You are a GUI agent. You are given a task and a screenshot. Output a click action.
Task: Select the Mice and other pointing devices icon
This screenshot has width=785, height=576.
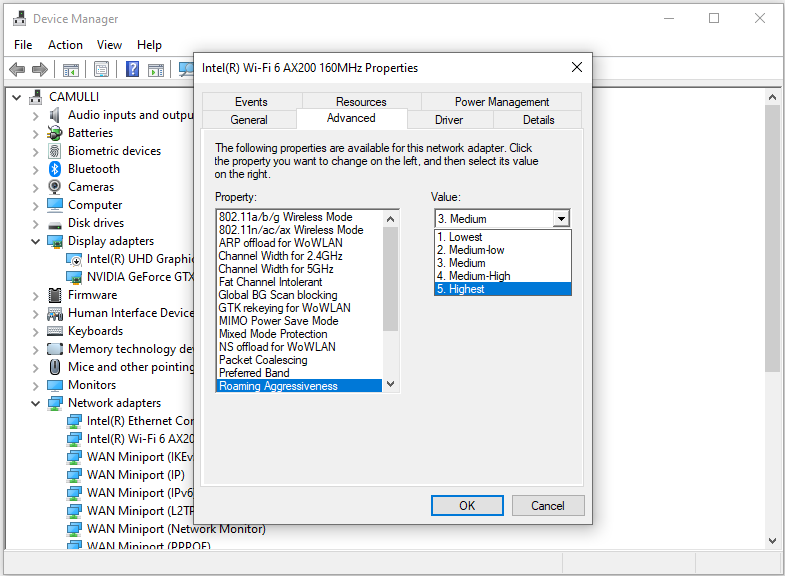tap(55, 367)
